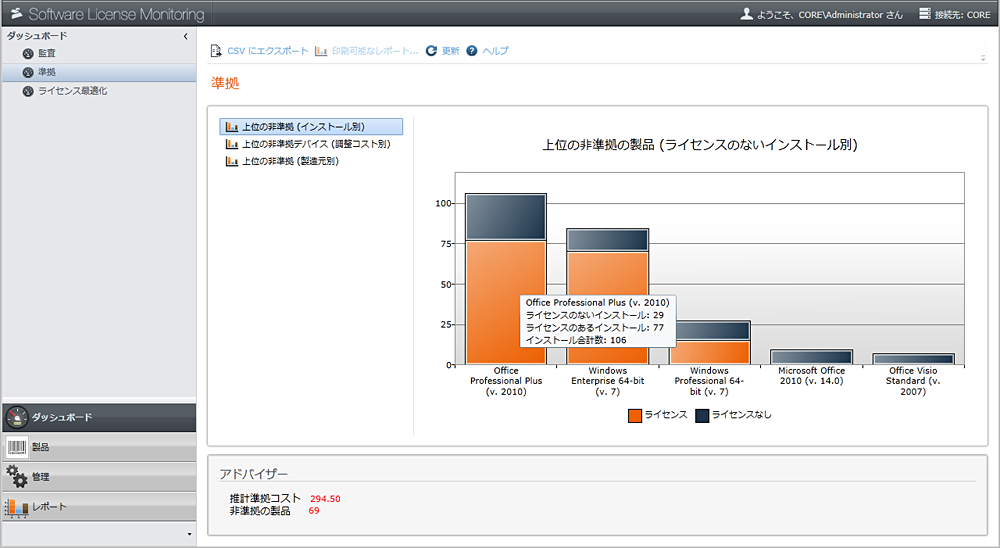Click the printable report chart icon
This screenshot has height=548, width=1000.
(321, 50)
